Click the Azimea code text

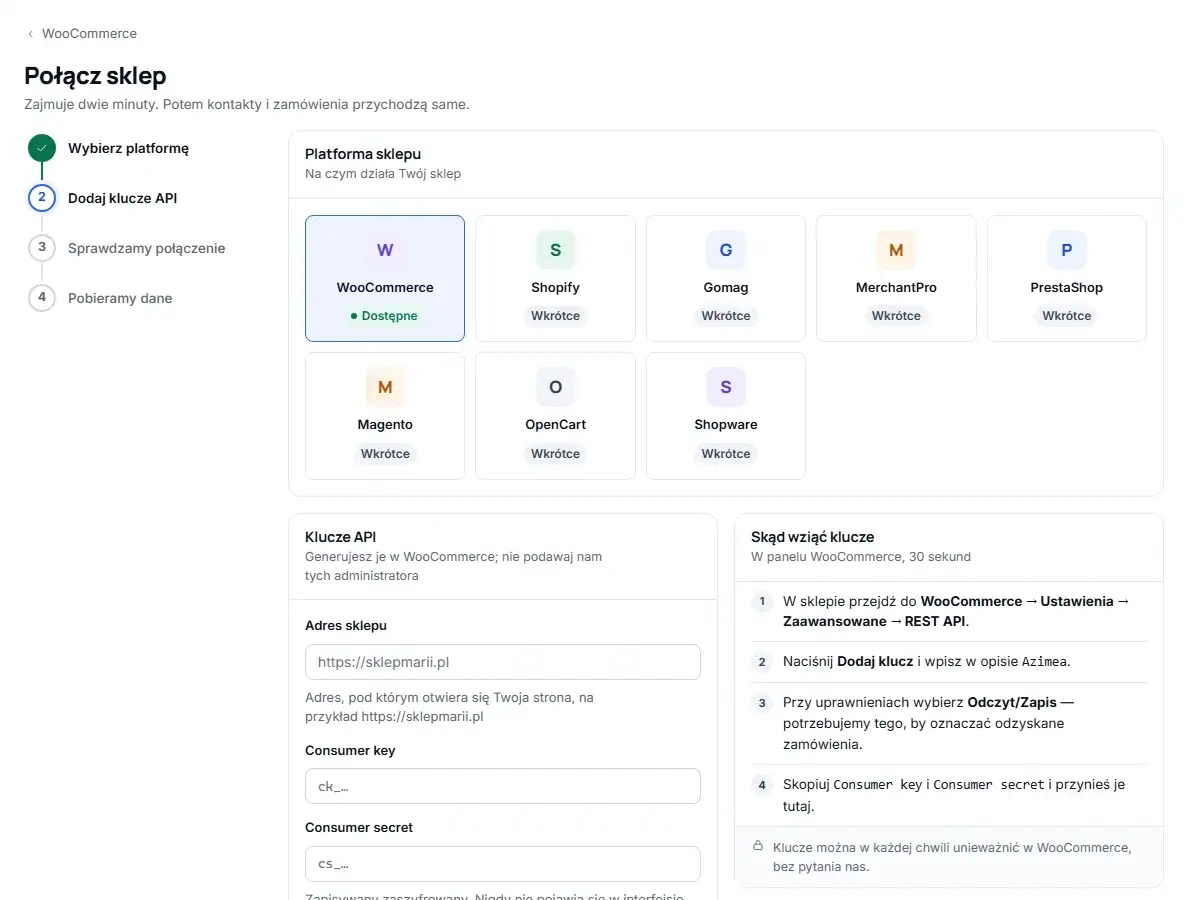click(1044, 662)
